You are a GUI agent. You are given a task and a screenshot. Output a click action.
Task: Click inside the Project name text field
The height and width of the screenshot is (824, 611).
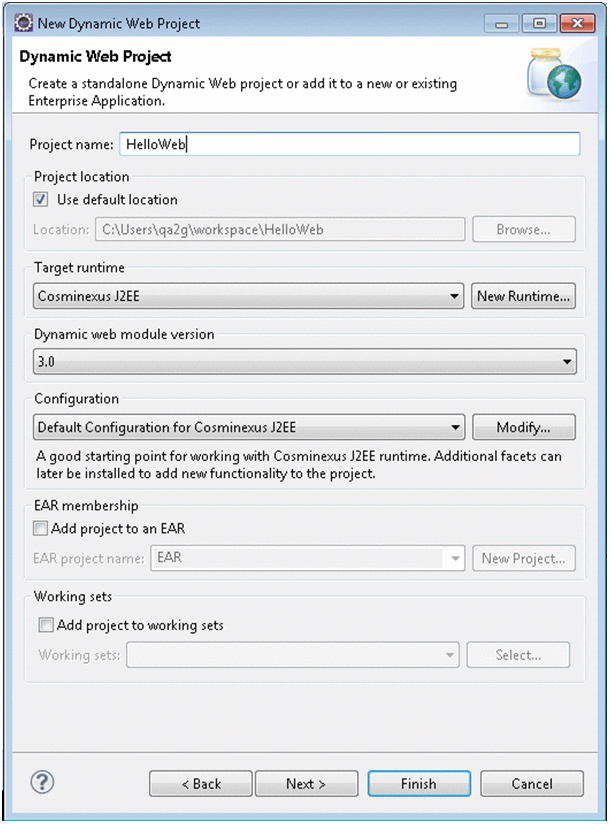point(349,144)
